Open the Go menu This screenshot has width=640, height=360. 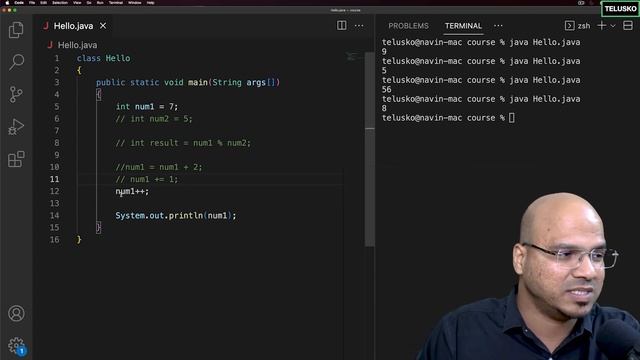pyautogui.click(x=89, y=2)
